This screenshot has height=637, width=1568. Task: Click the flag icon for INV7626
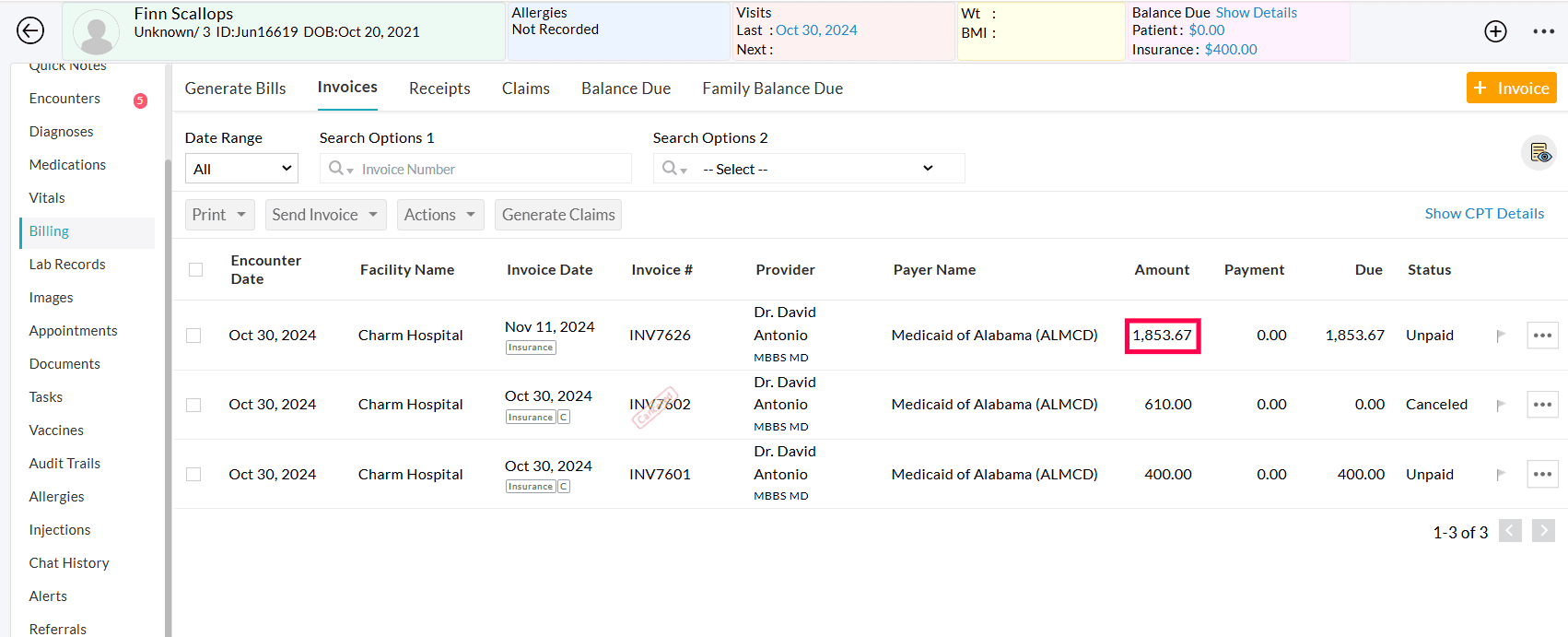pyautogui.click(x=1501, y=336)
